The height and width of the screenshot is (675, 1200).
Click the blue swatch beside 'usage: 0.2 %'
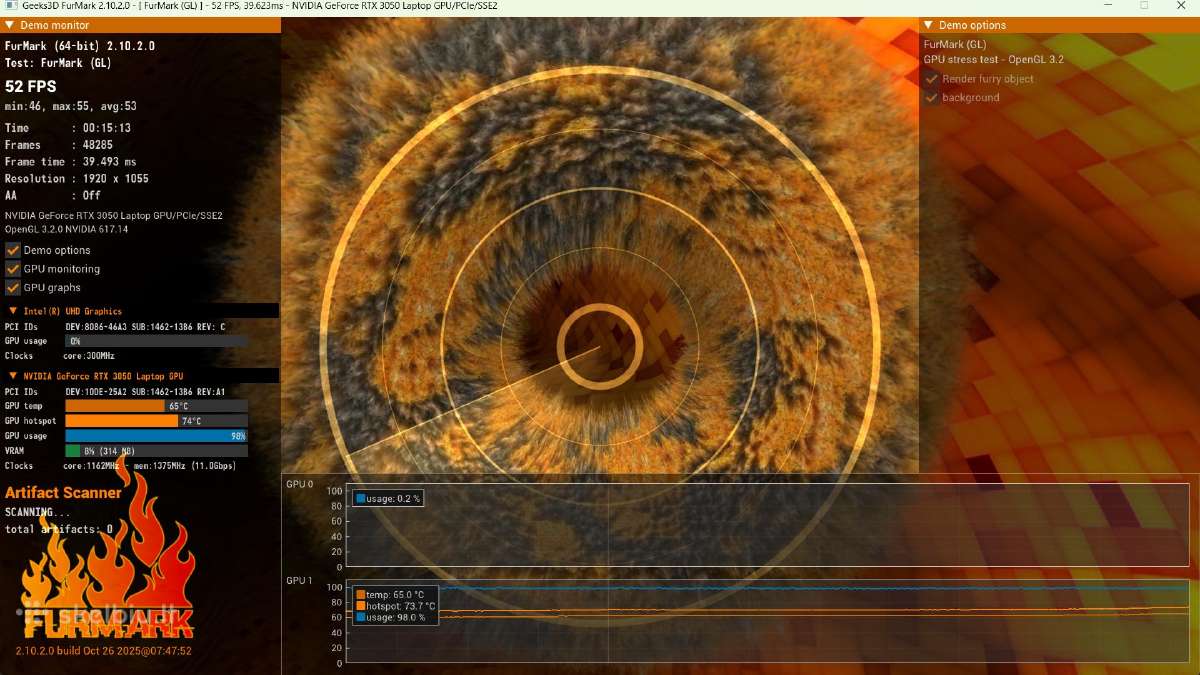(x=361, y=498)
